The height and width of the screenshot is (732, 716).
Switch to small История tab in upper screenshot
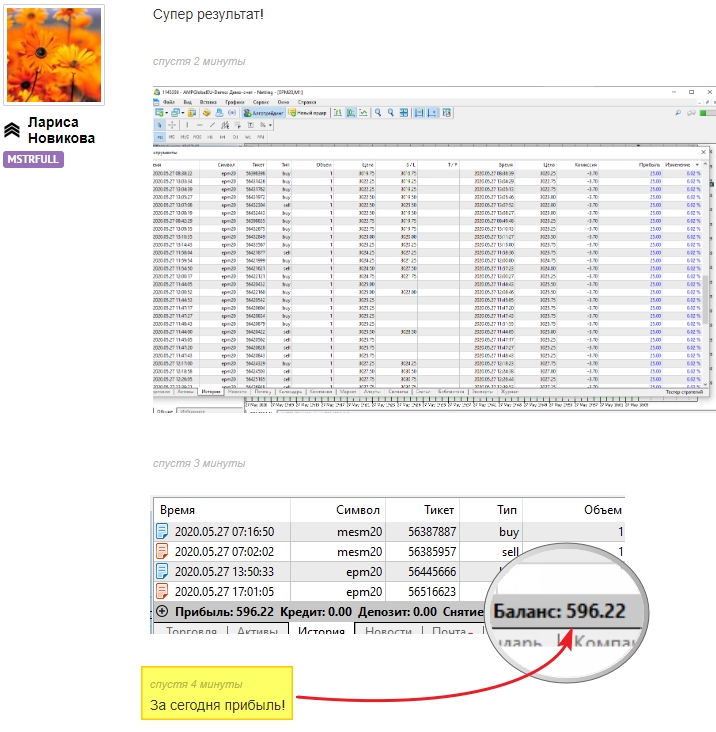[211, 392]
